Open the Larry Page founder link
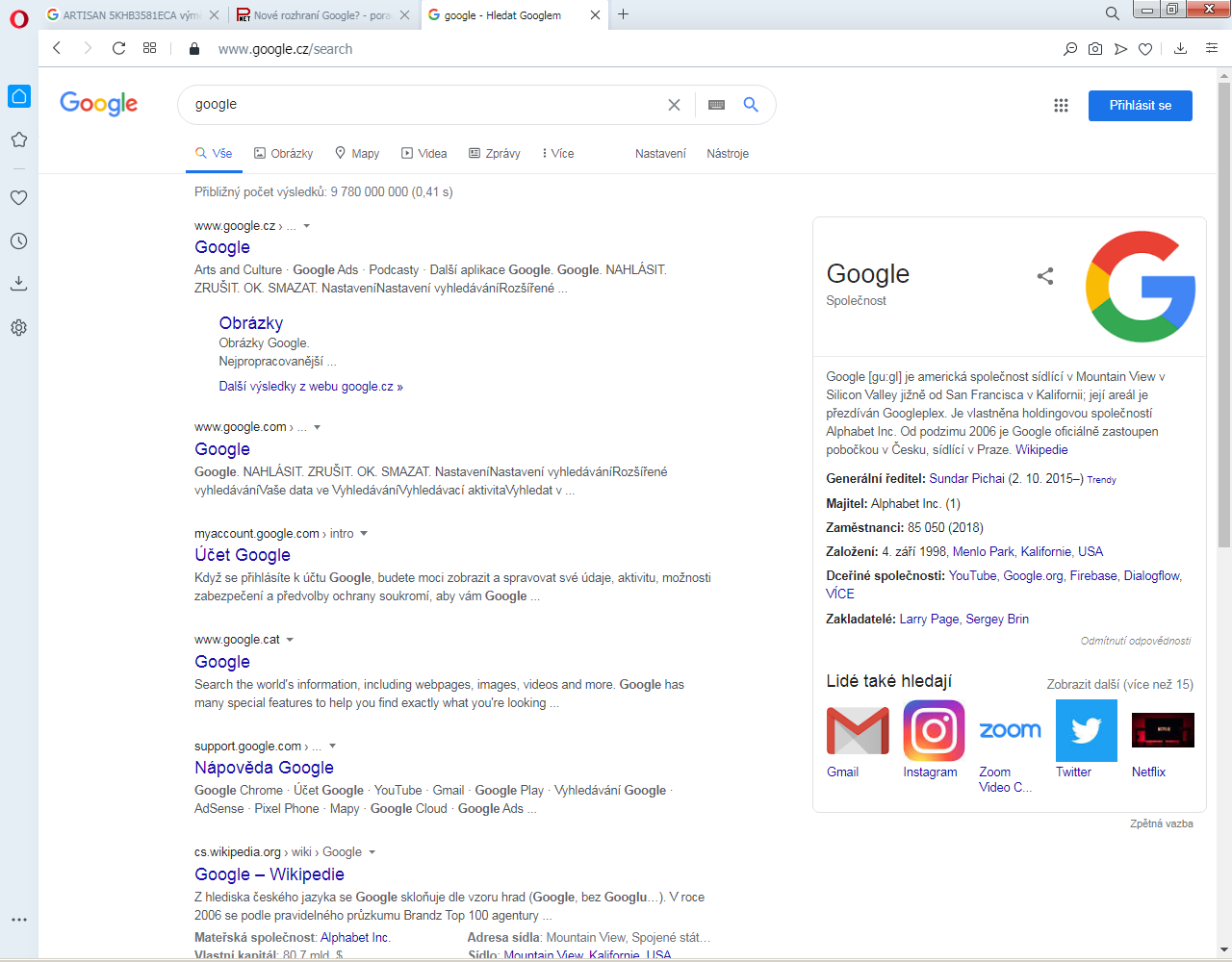Viewport: 1232px width, 962px height. (x=929, y=620)
